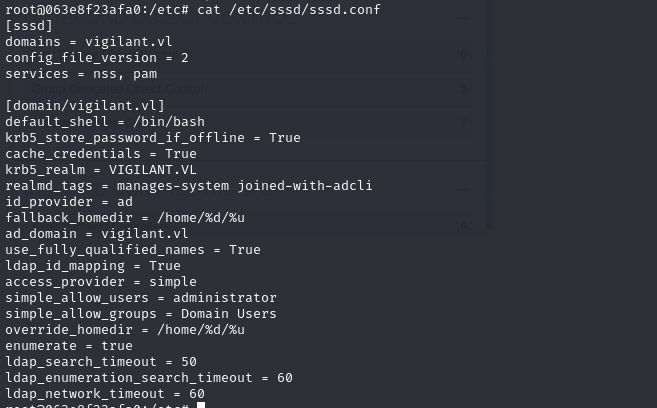657x408 pixels.
Task: Click the ldap_search_timeout = 50 line
Action: pos(100,361)
